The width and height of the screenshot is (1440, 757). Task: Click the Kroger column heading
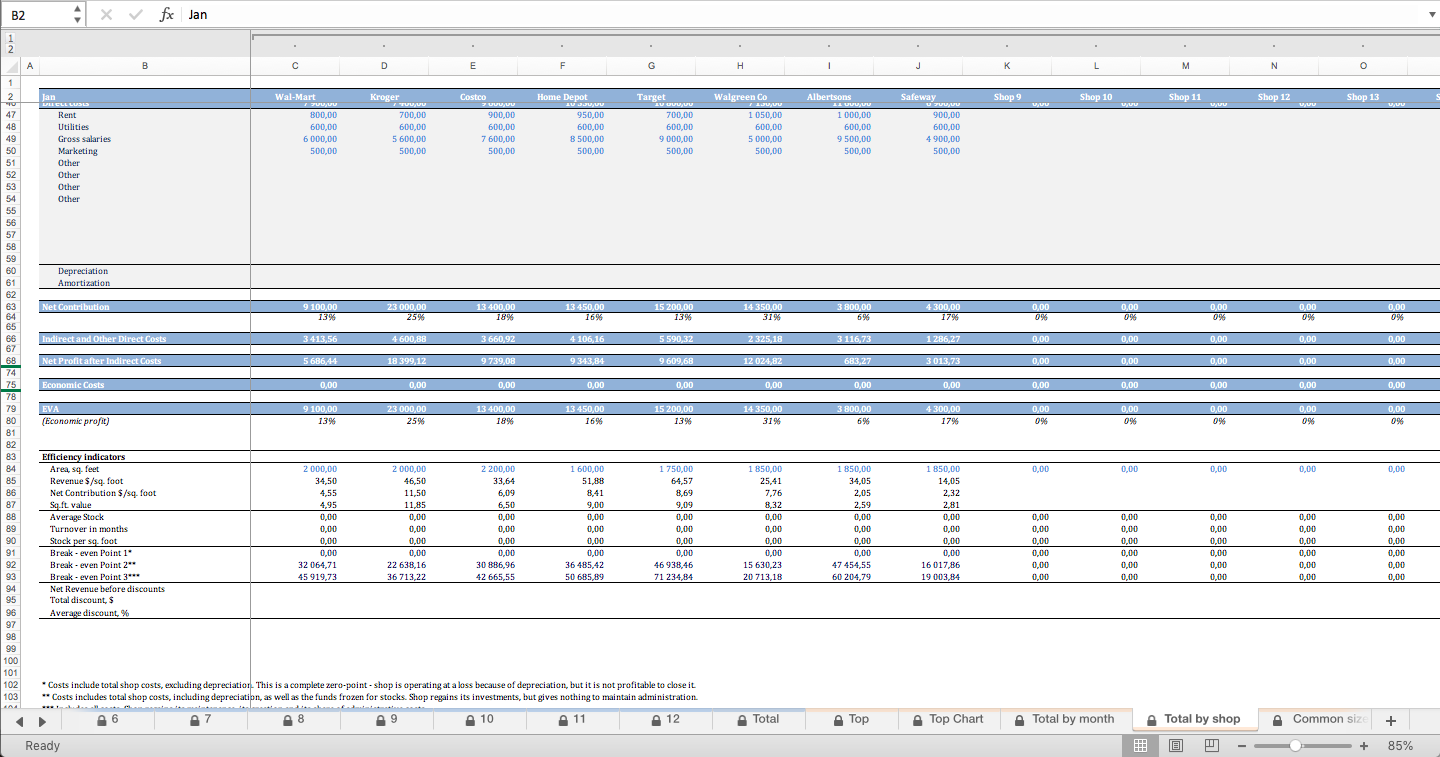pos(384,97)
